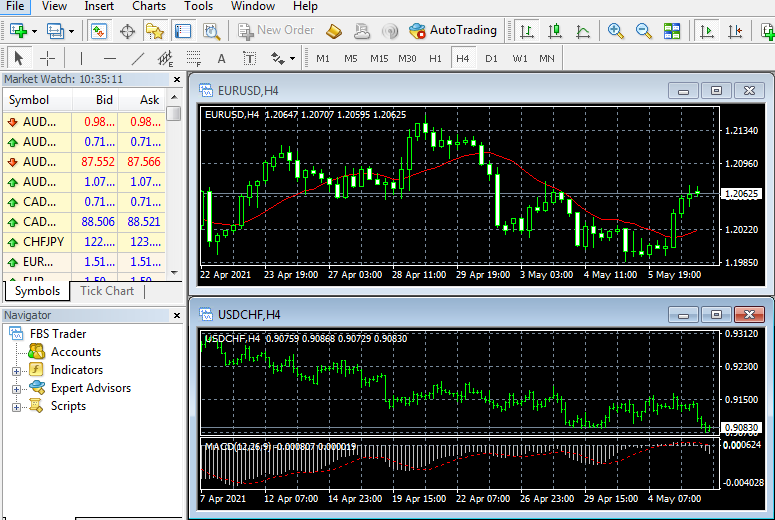Switch to bar chart display

click(527, 31)
